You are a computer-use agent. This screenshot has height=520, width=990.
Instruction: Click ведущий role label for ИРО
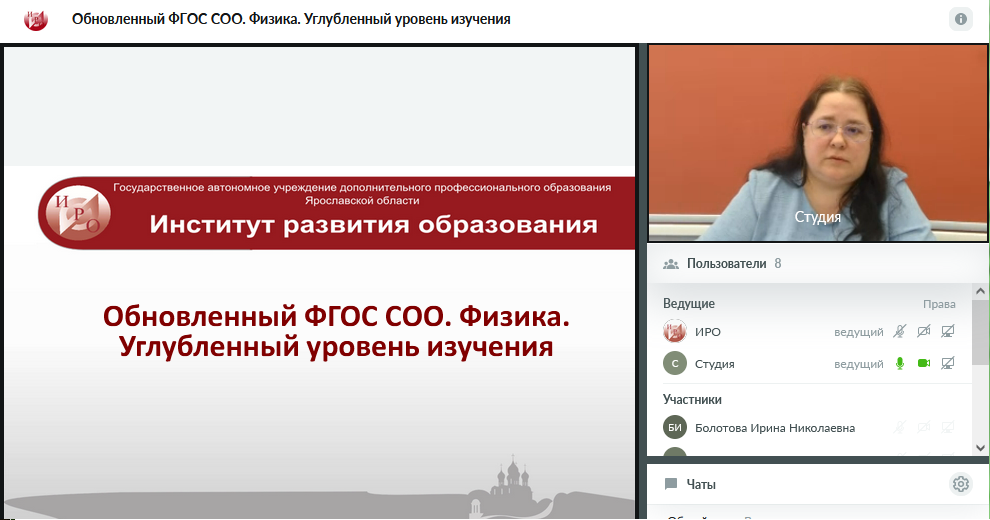[859, 332]
